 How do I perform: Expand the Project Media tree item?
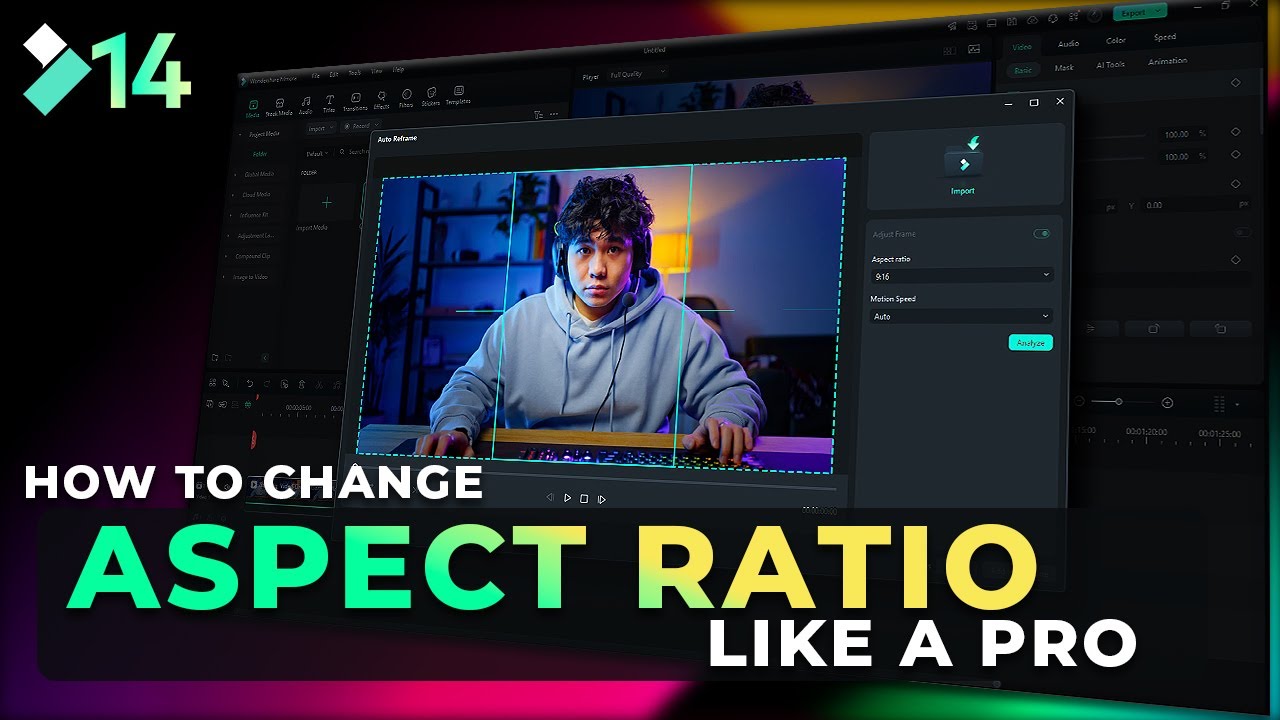240,133
